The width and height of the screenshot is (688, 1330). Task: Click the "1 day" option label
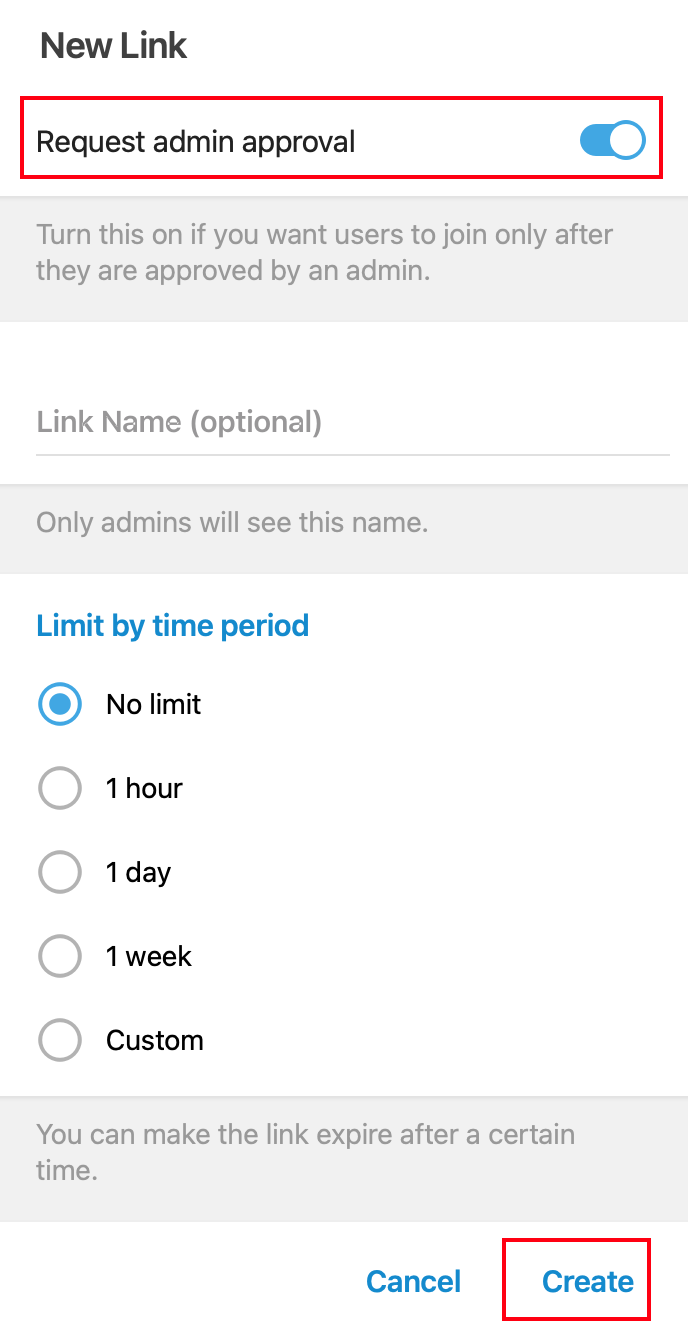(138, 873)
